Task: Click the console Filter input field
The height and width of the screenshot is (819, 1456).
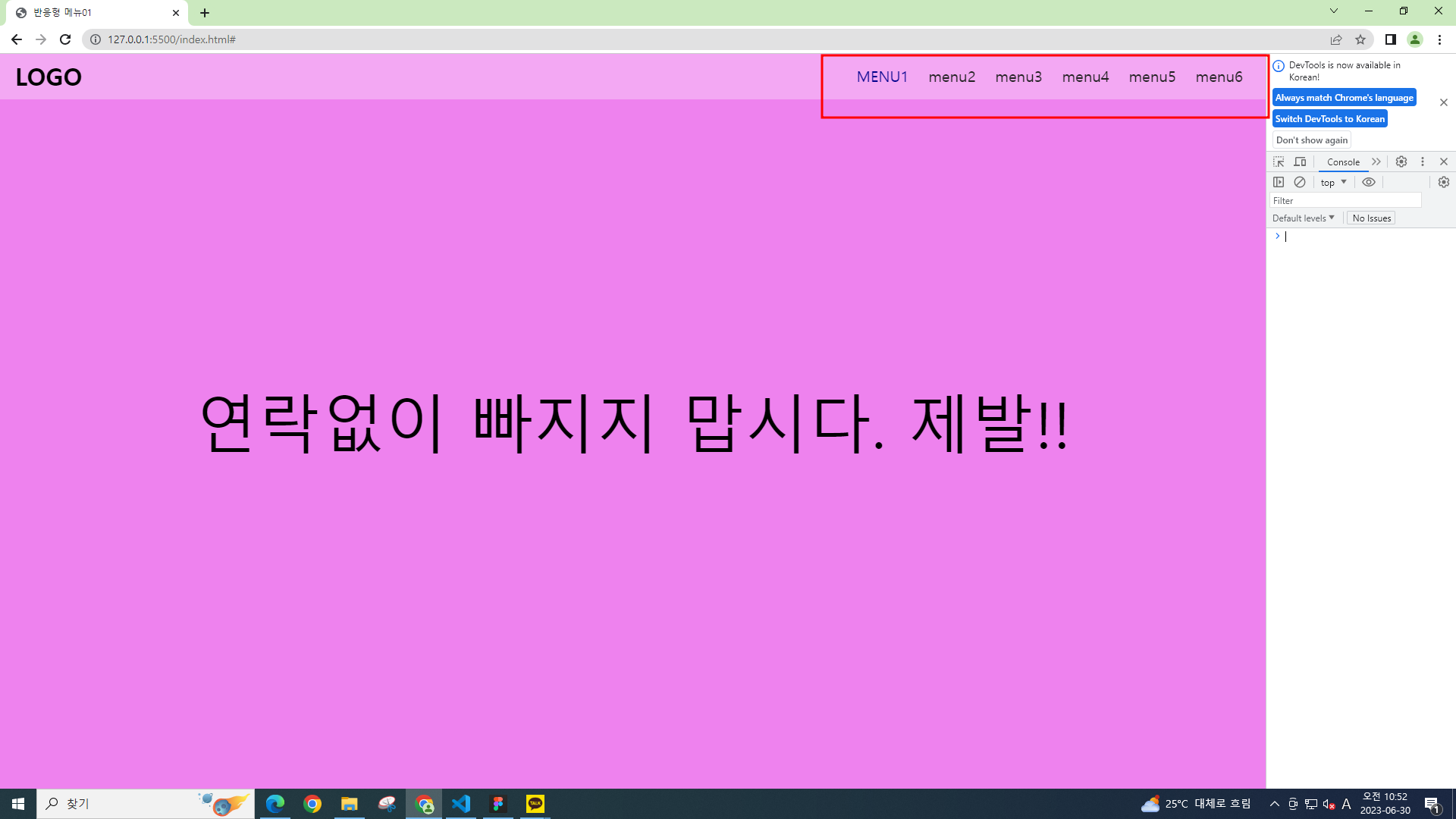Action: click(x=1345, y=200)
